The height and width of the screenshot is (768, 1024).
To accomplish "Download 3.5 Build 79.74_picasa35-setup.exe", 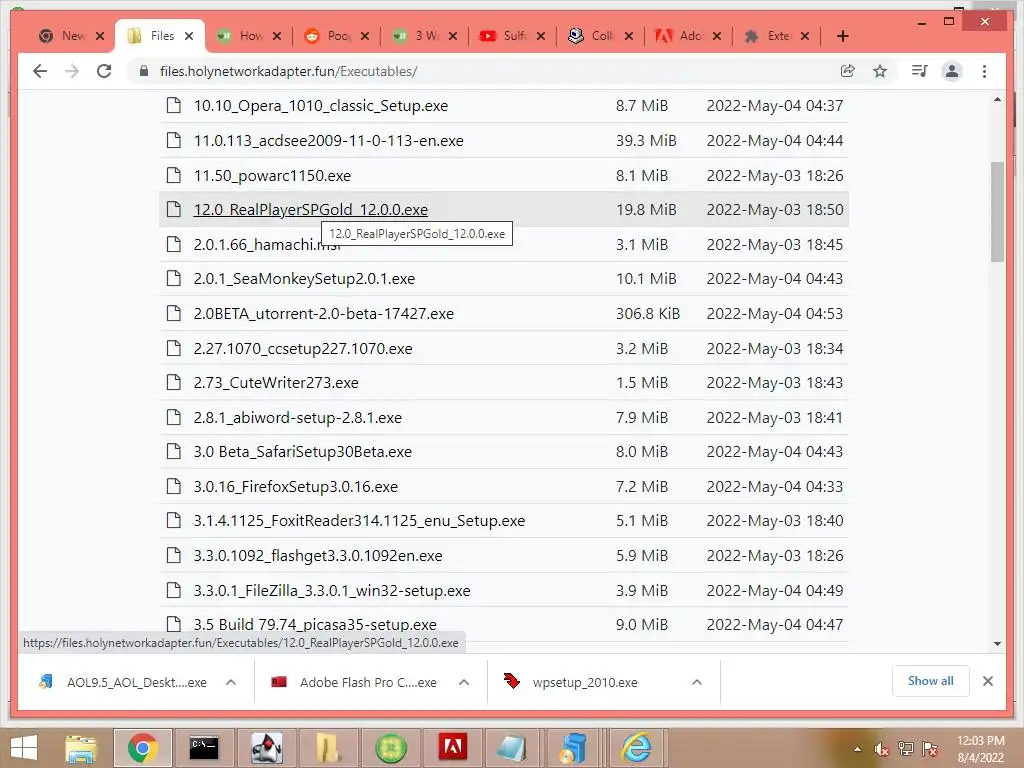I will (x=315, y=624).
